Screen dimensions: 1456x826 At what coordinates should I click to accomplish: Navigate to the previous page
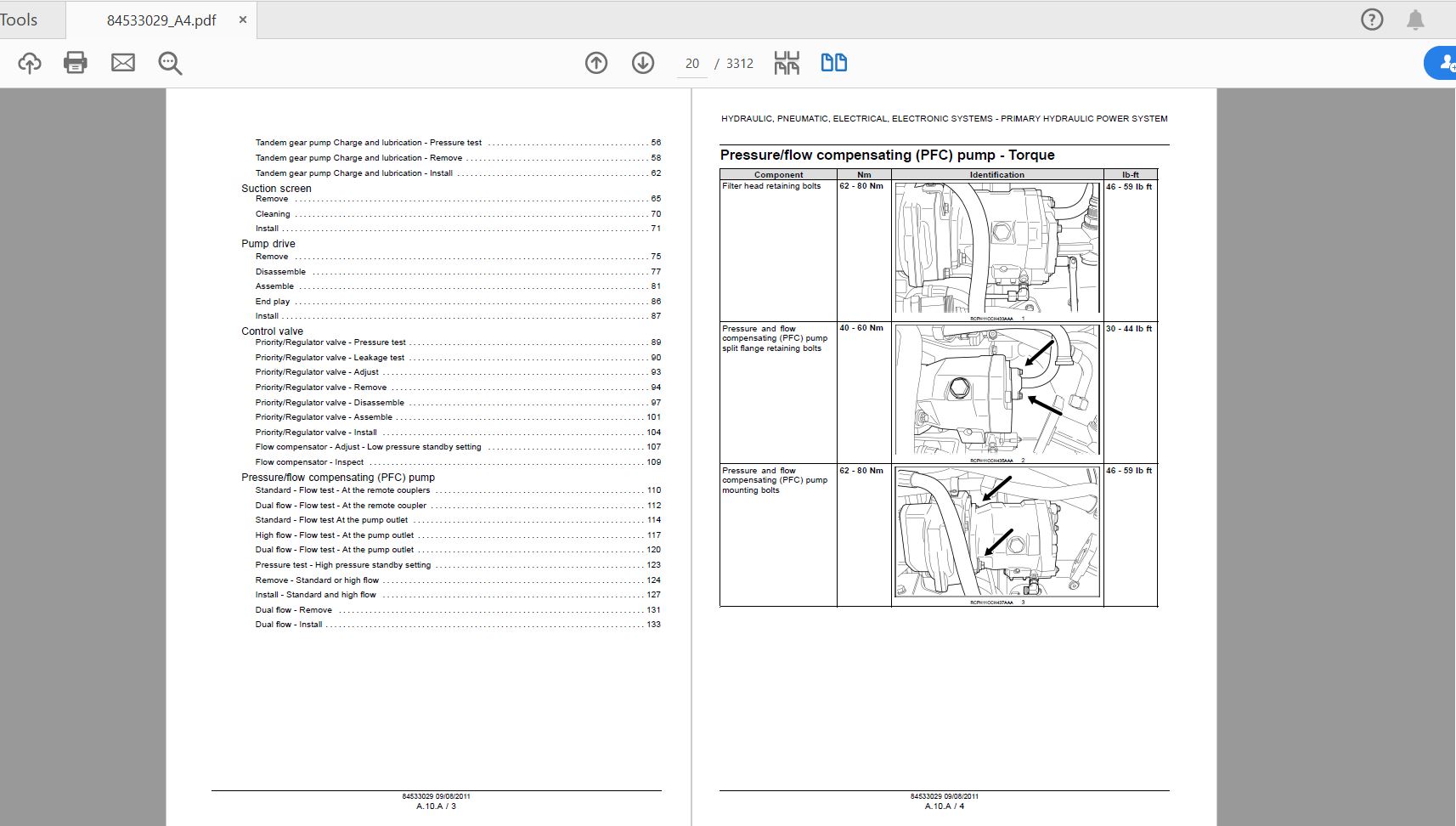click(596, 63)
